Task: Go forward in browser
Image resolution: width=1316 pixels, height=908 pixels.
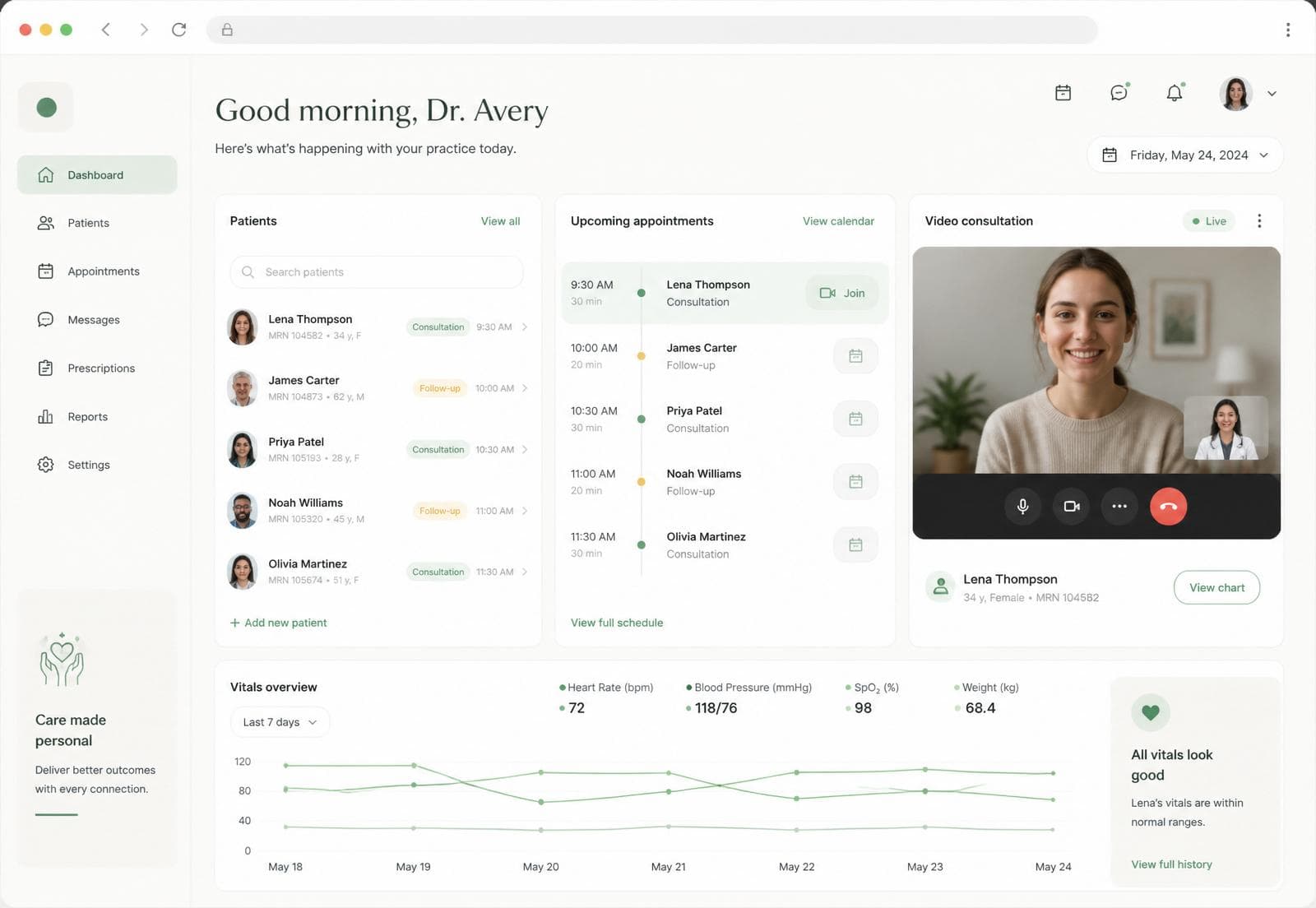Action: 144,30
